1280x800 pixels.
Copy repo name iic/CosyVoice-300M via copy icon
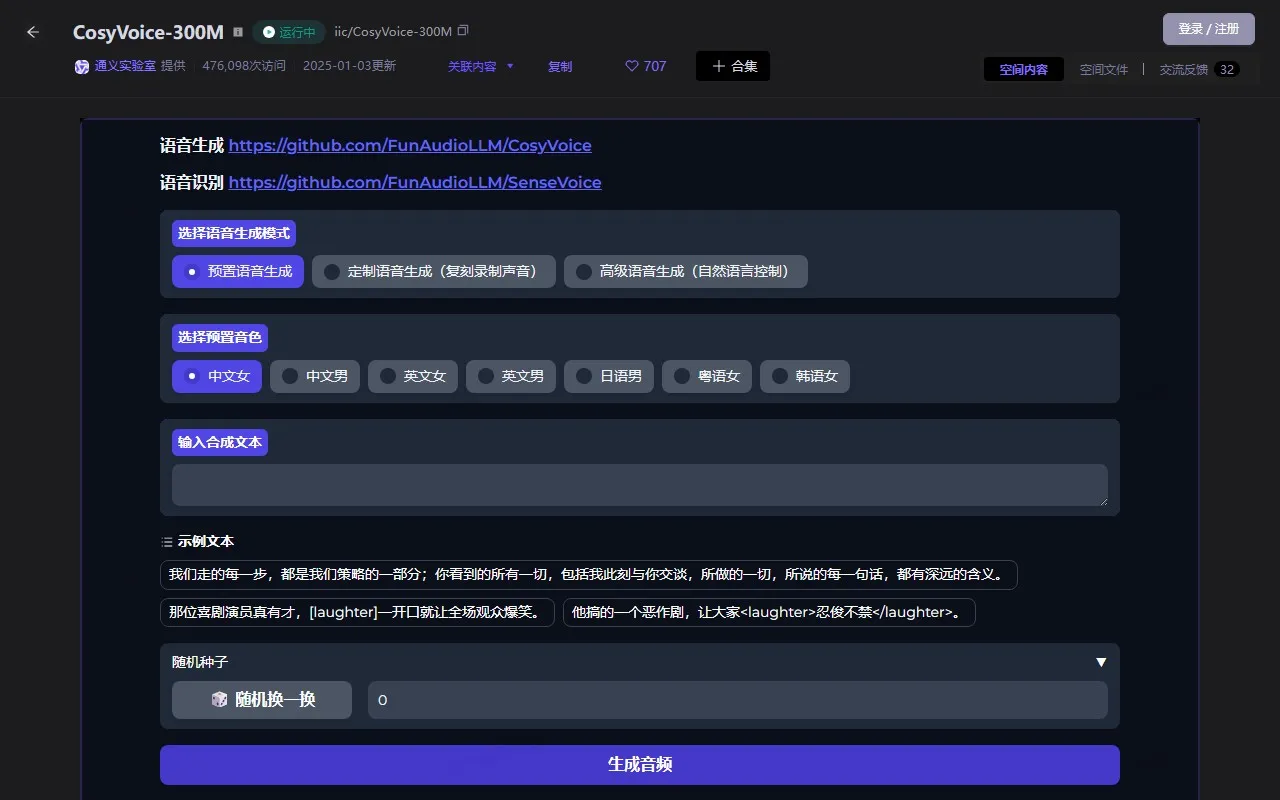click(461, 31)
